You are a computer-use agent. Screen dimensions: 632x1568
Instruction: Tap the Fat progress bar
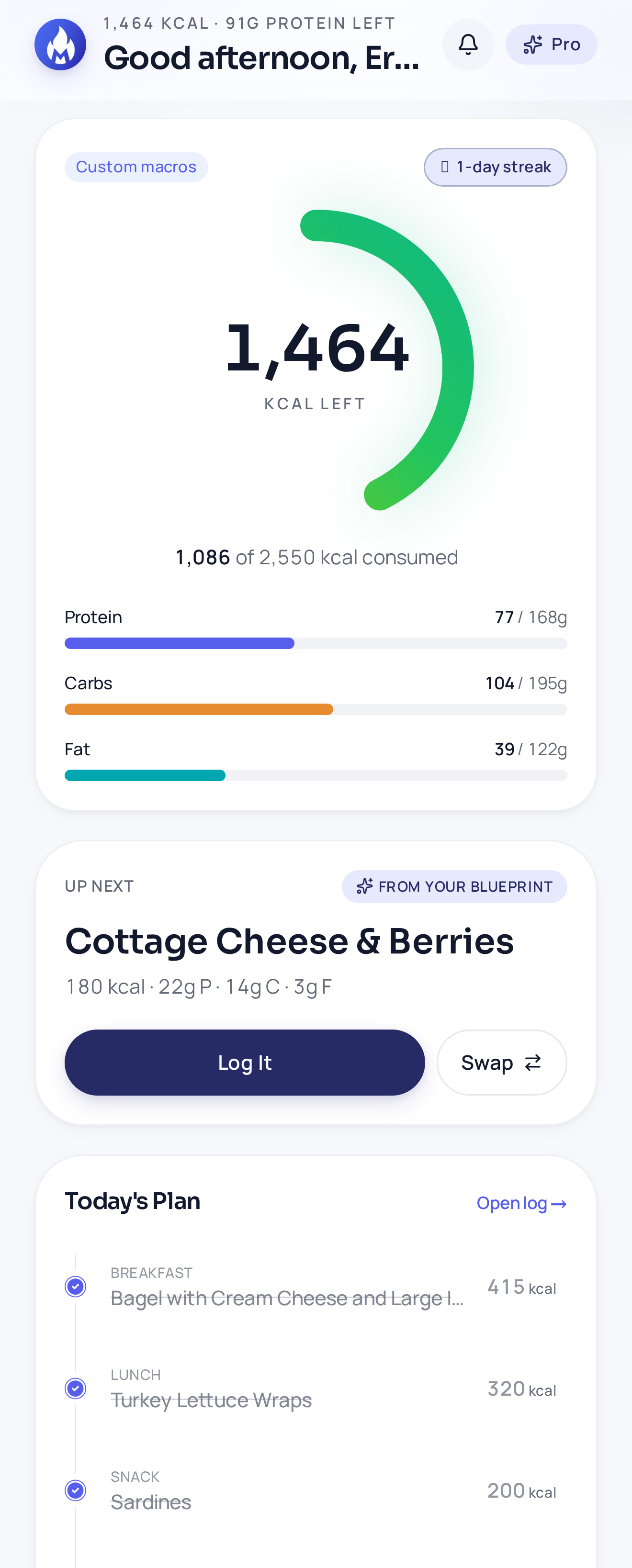click(x=316, y=775)
